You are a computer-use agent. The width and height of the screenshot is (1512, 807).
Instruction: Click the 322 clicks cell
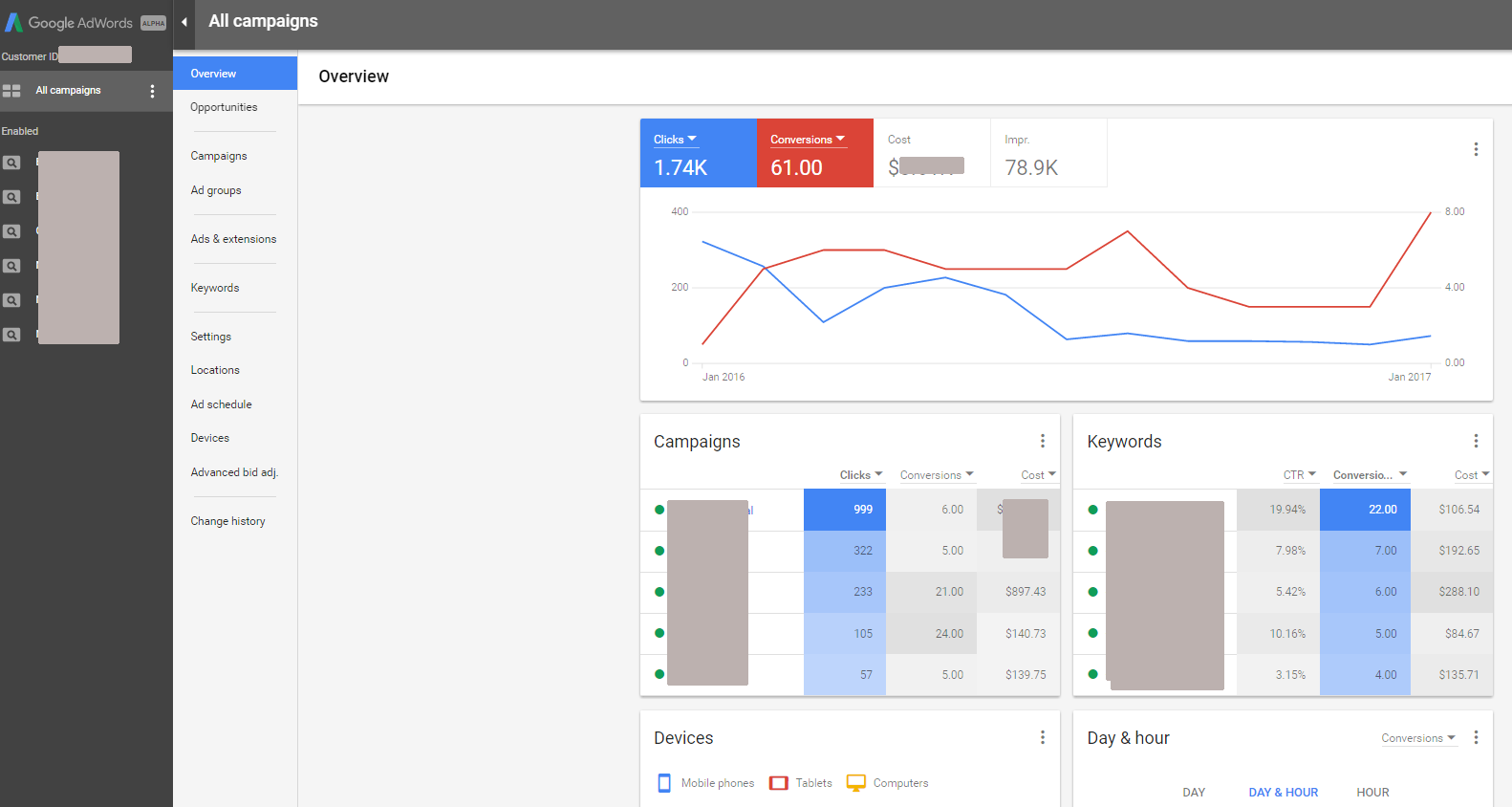845,551
